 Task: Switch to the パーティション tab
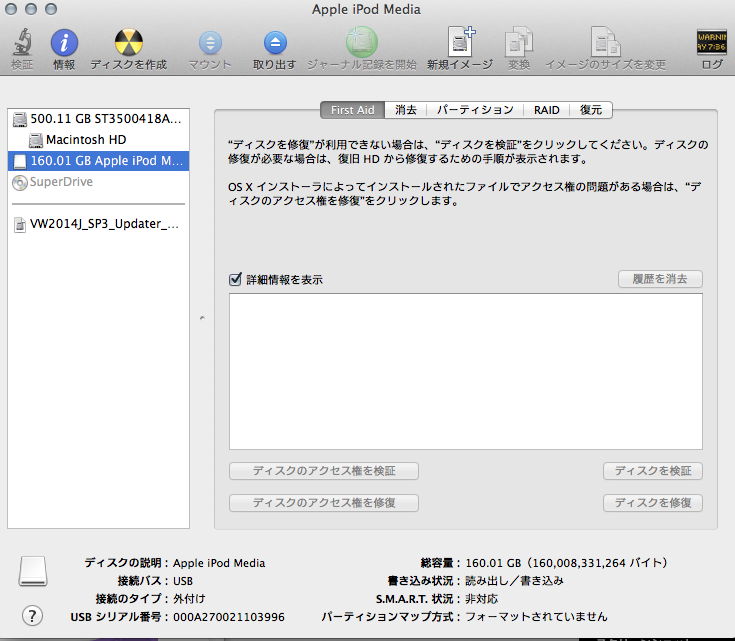click(475, 110)
